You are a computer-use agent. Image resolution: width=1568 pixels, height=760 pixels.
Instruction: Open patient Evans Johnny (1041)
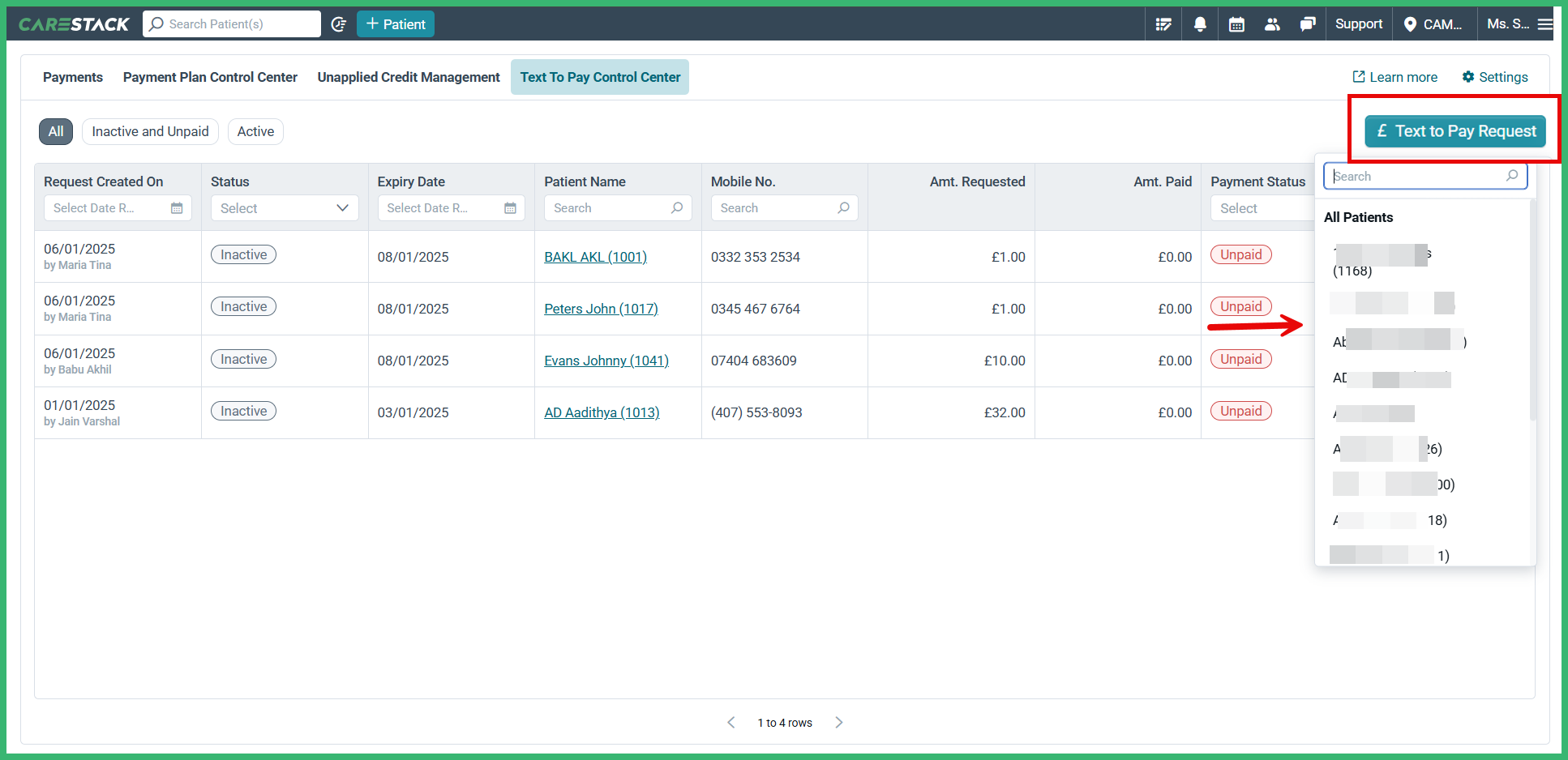coord(606,360)
